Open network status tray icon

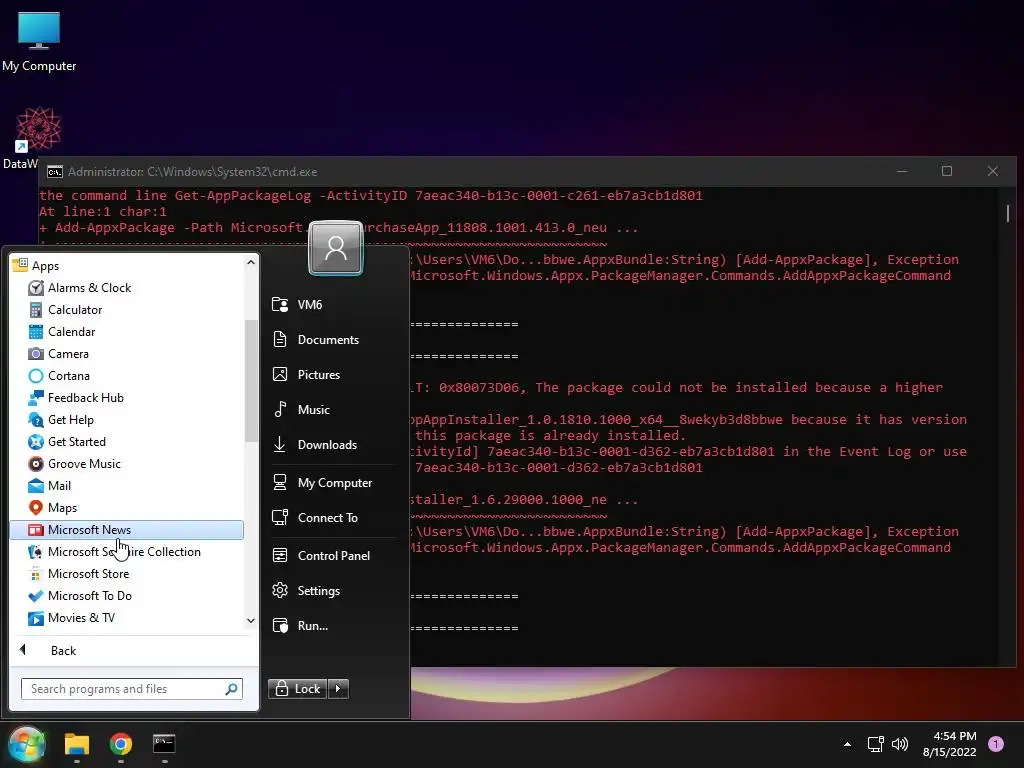[x=875, y=744]
